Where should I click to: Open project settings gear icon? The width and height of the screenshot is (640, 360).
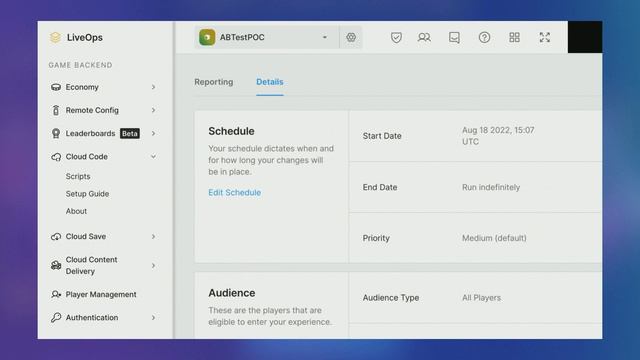(x=351, y=37)
